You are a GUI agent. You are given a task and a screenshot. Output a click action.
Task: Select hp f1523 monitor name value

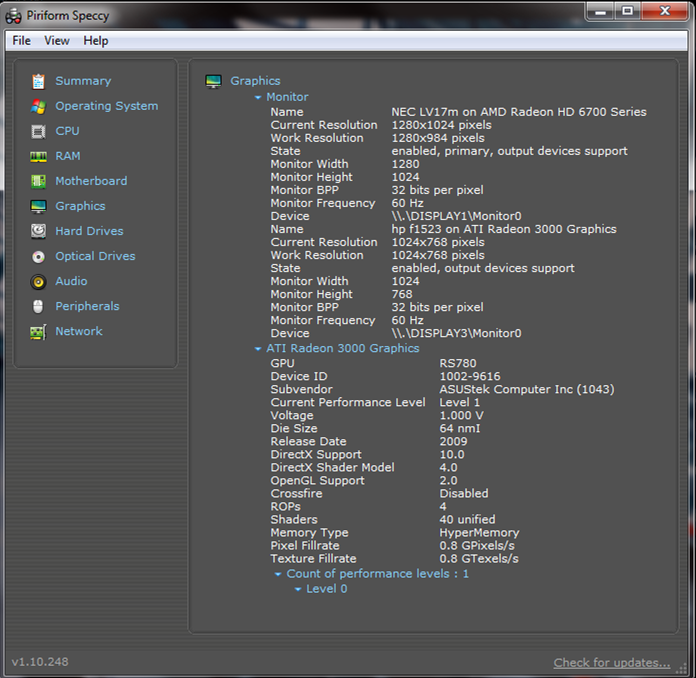coord(504,229)
